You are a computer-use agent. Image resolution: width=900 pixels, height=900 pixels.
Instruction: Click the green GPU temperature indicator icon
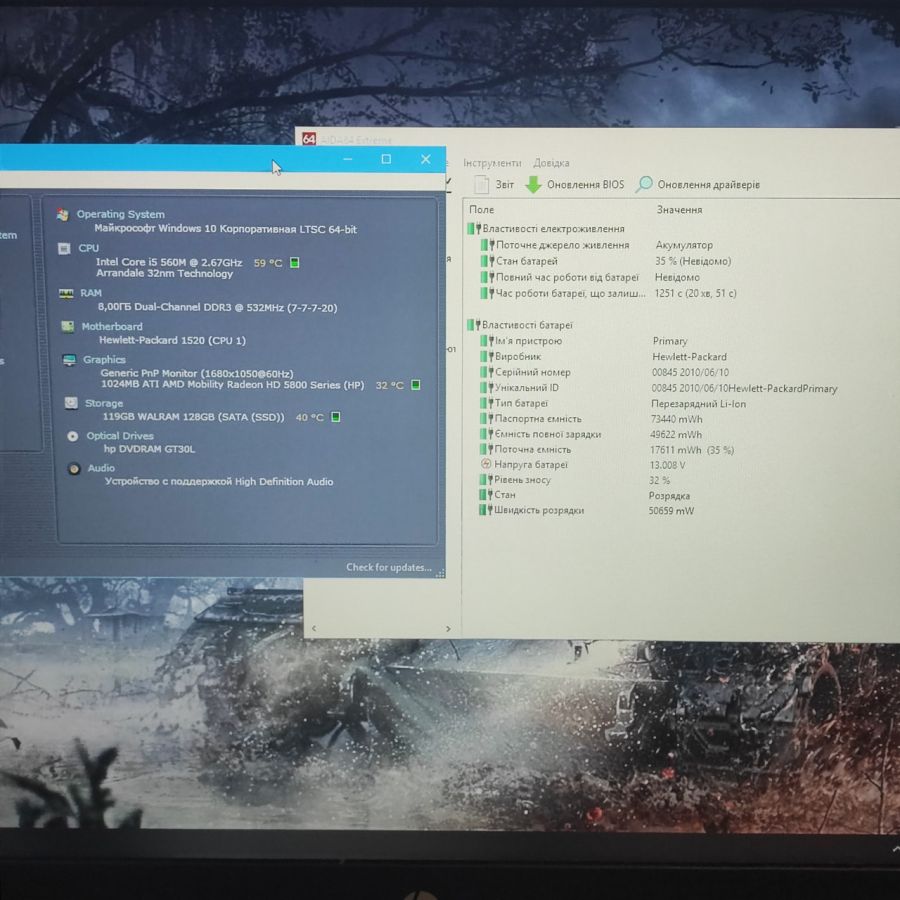click(x=416, y=385)
